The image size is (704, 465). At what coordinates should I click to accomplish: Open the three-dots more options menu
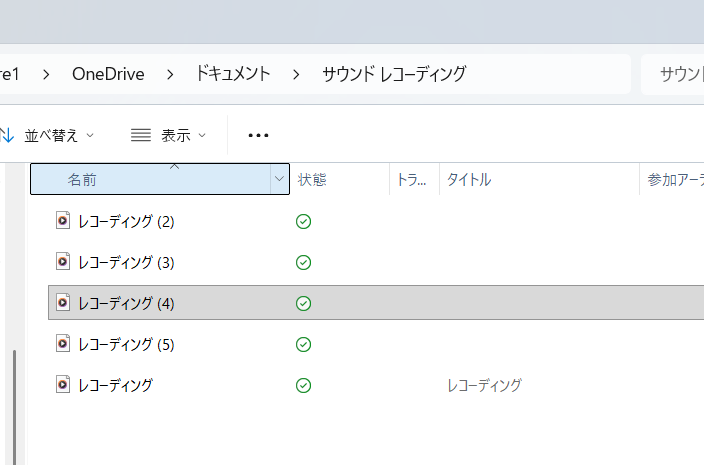[x=258, y=135]
